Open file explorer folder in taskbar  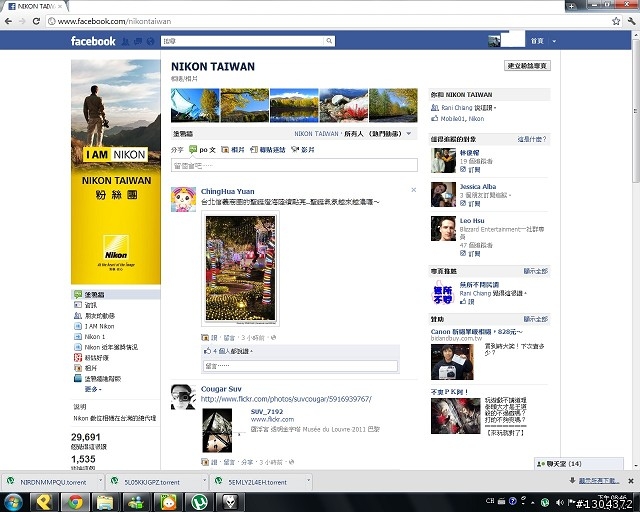(x=106, y=502)
